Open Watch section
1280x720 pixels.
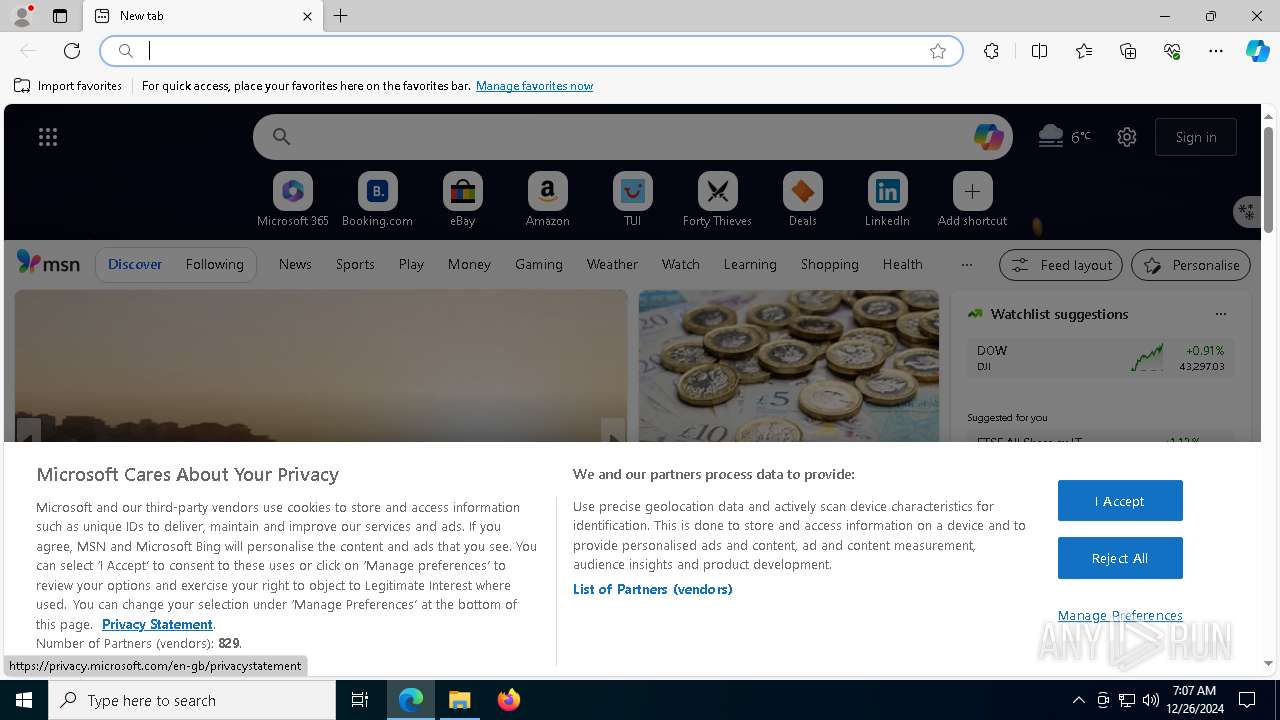[681, 264]
